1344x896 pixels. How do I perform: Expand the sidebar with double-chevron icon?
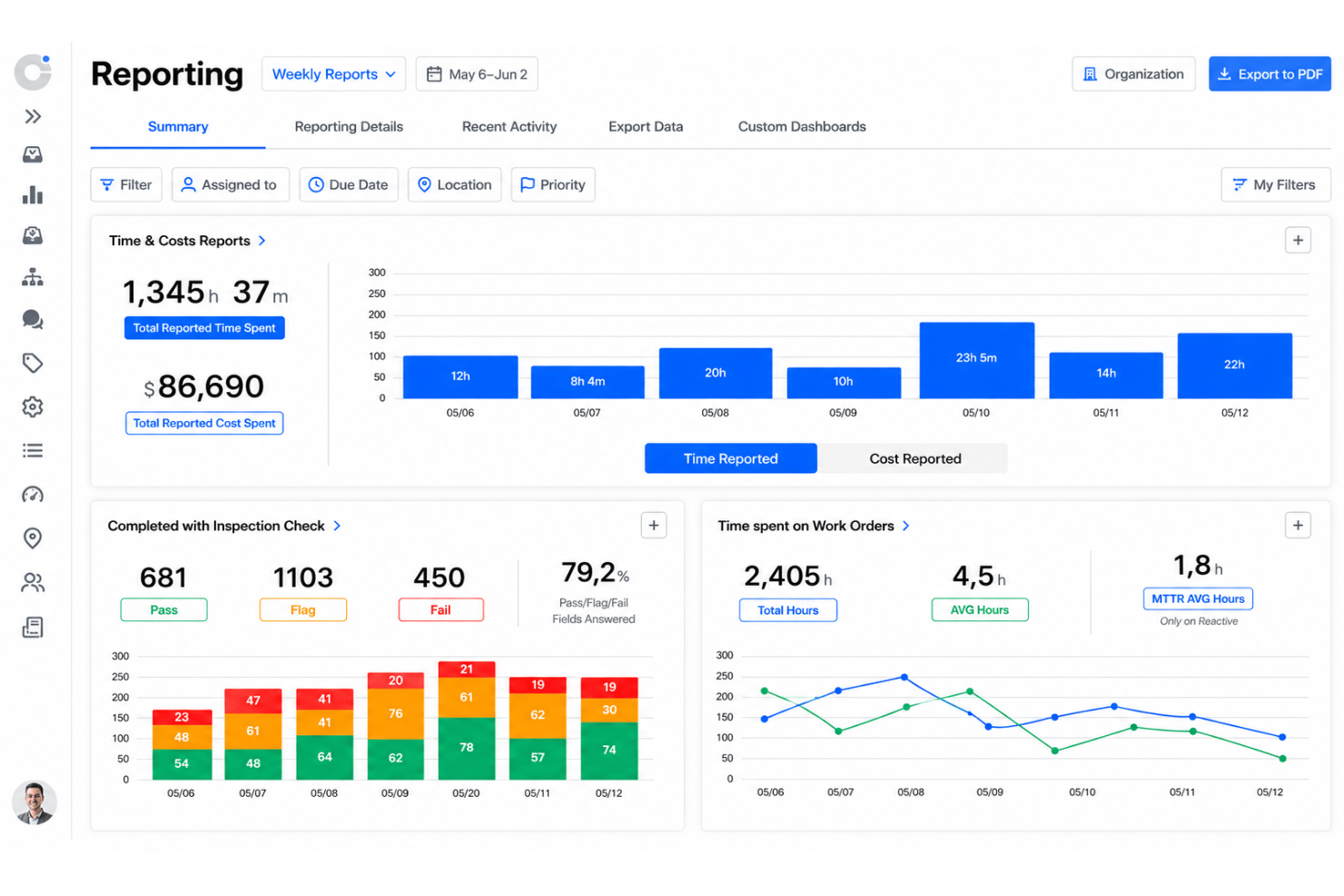pyautogui.click(x=33, y=116)
